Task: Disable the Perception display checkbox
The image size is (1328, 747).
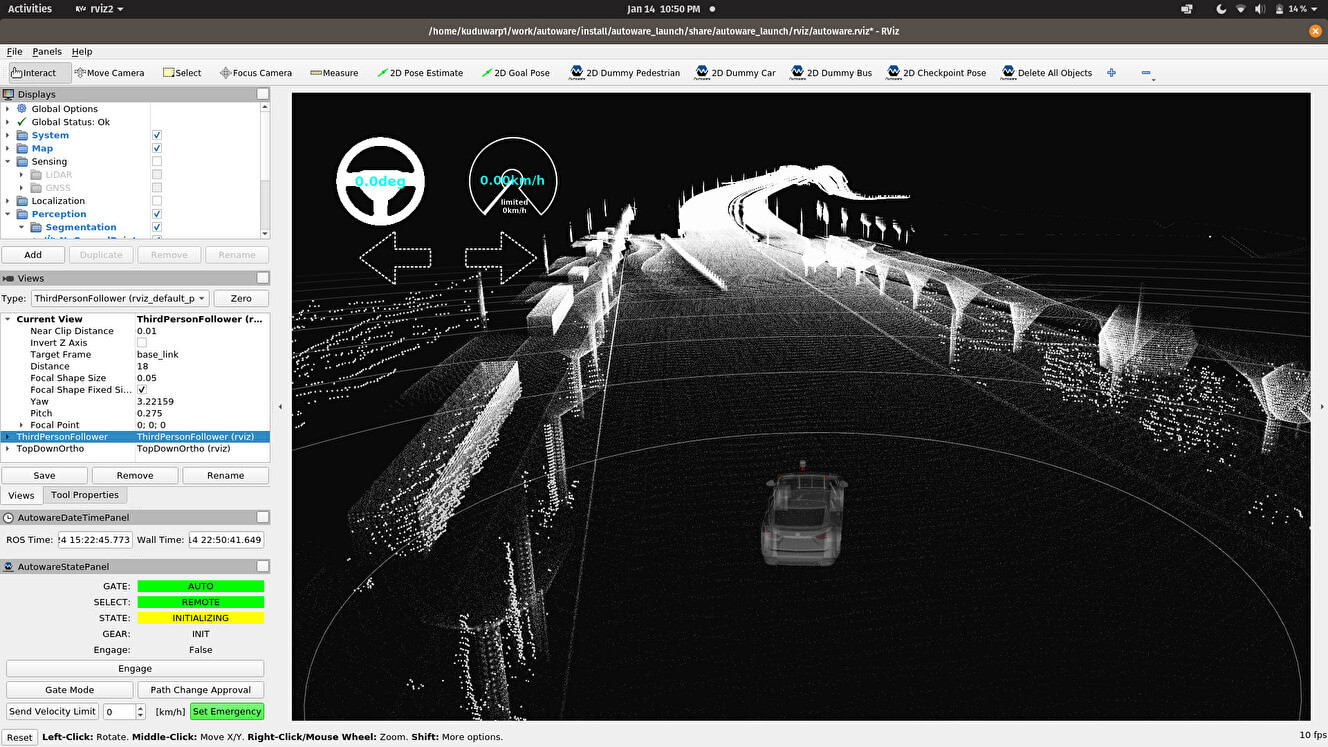Action: pos(156,214)
